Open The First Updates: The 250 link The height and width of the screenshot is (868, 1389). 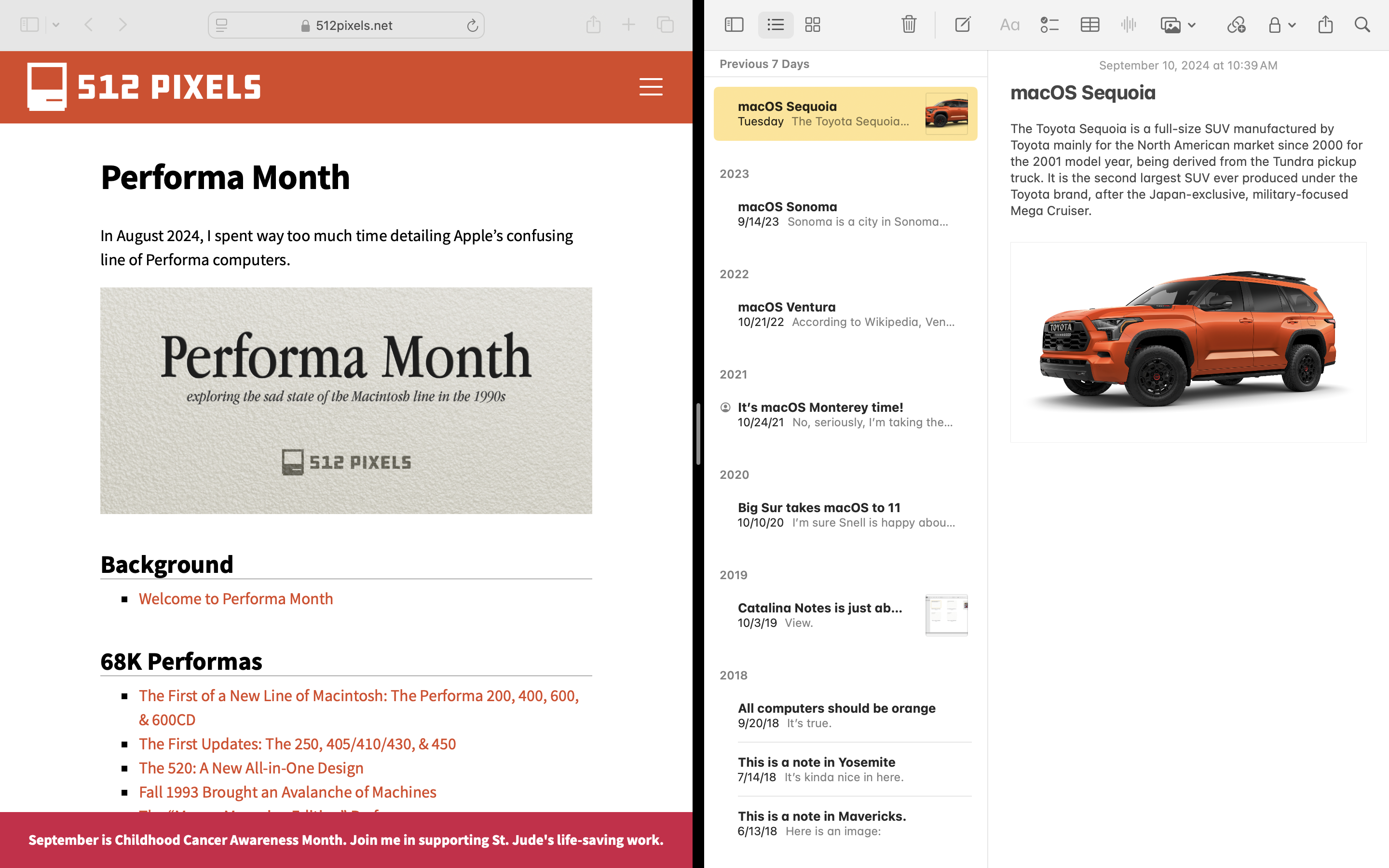click(297, 744)
